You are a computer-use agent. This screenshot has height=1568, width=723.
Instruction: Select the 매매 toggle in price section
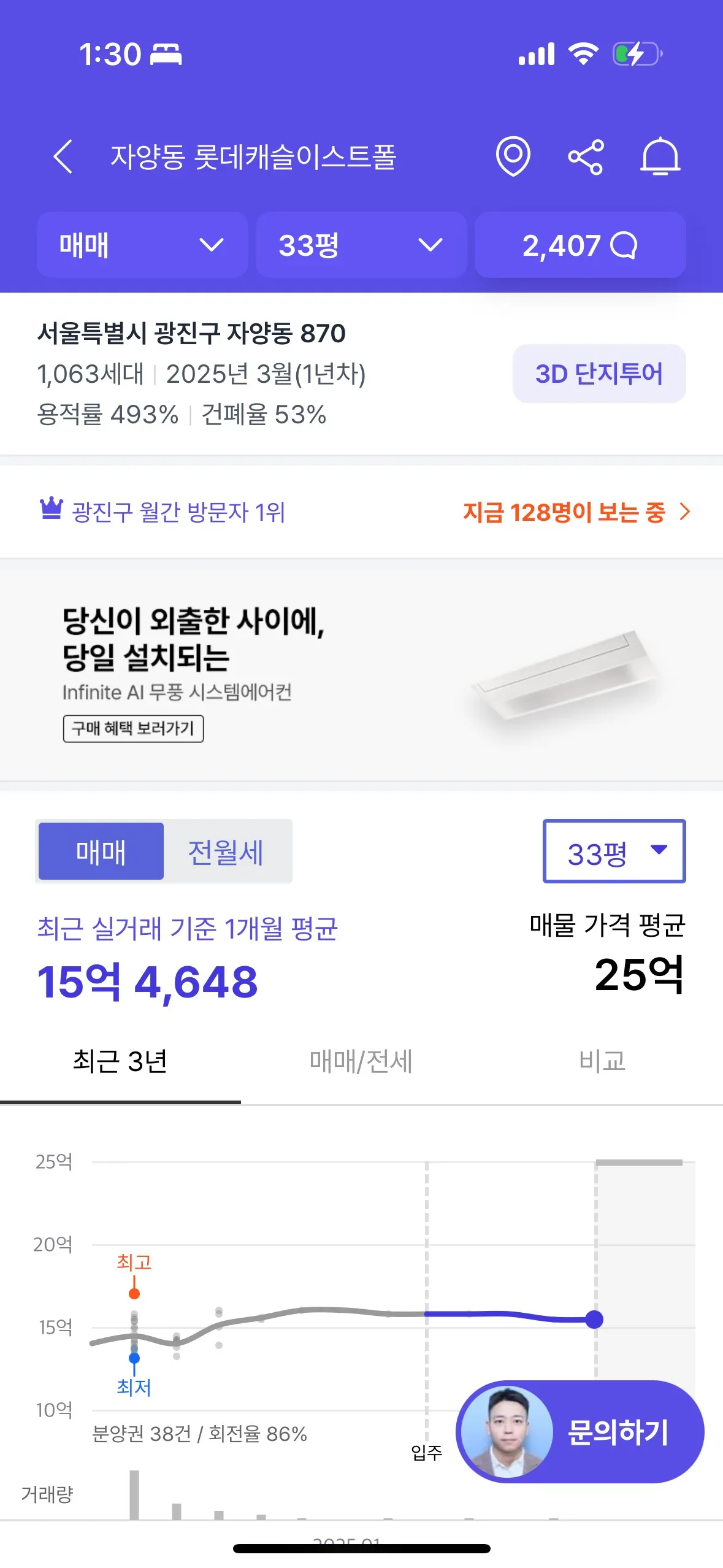(x=101, y=851)
